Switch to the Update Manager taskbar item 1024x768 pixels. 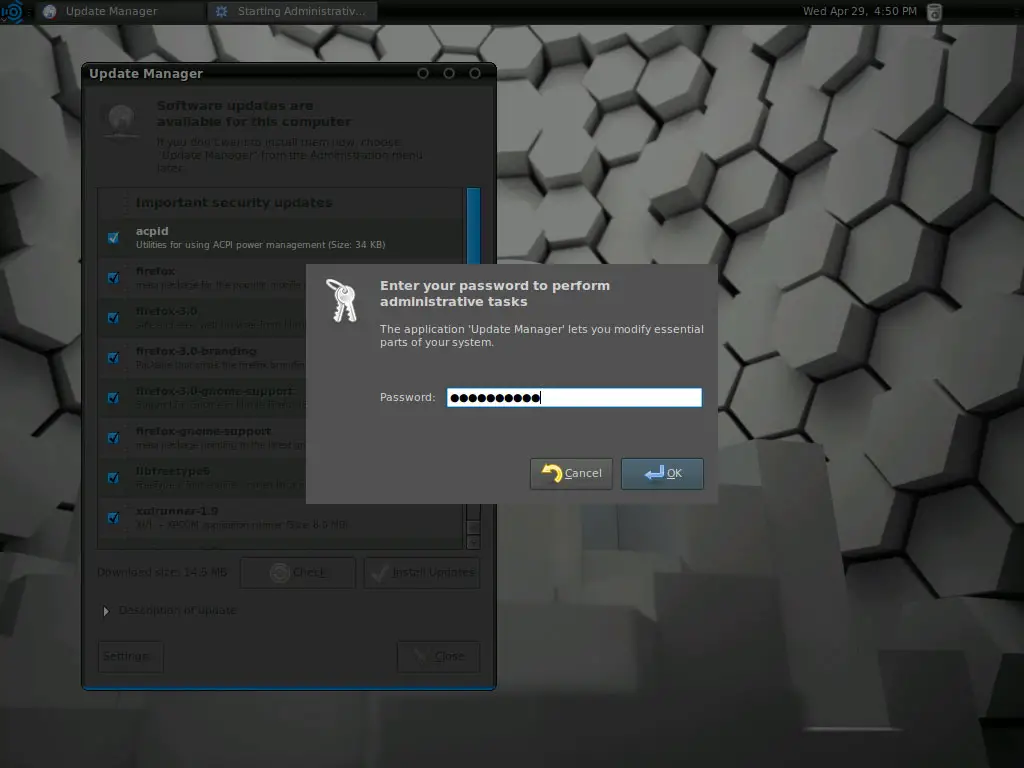[120, 11]
